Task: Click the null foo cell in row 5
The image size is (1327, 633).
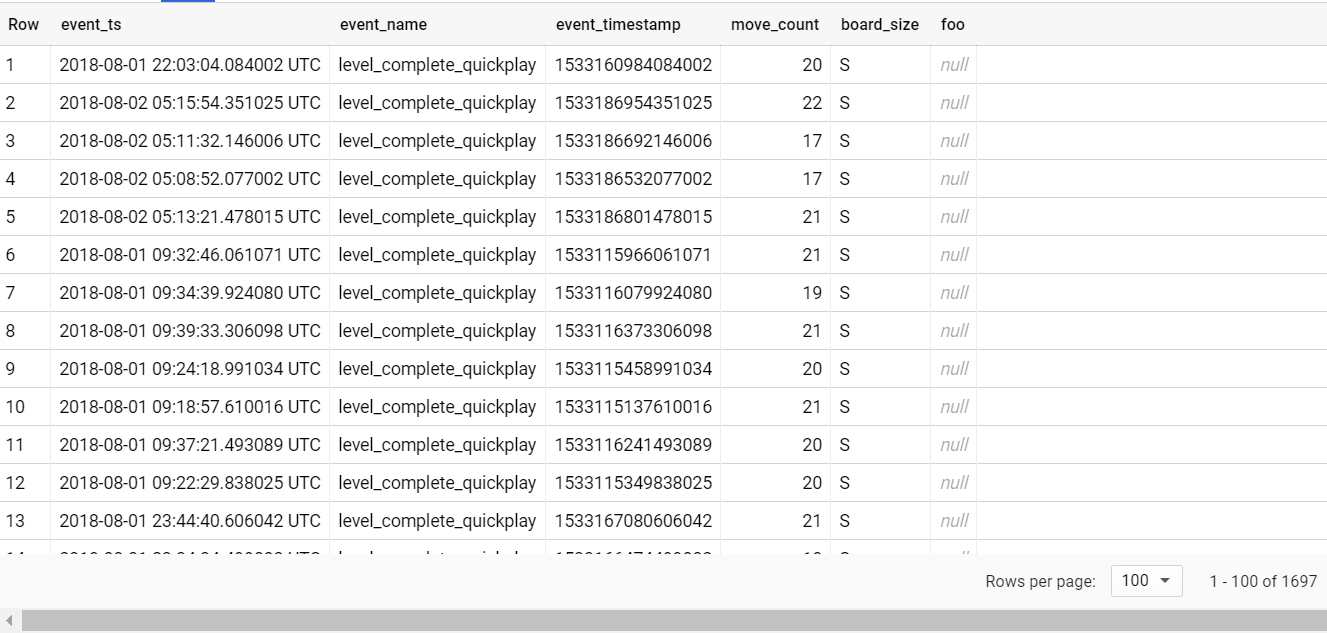Action: tap(954, 217)
